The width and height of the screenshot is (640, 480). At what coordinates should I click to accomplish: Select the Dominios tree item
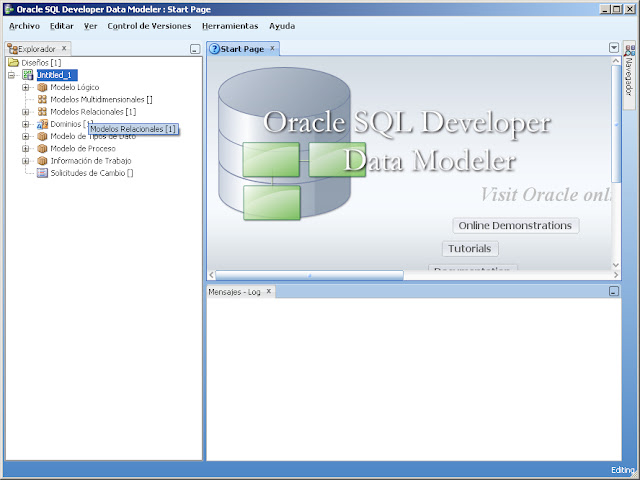[69, 124]
